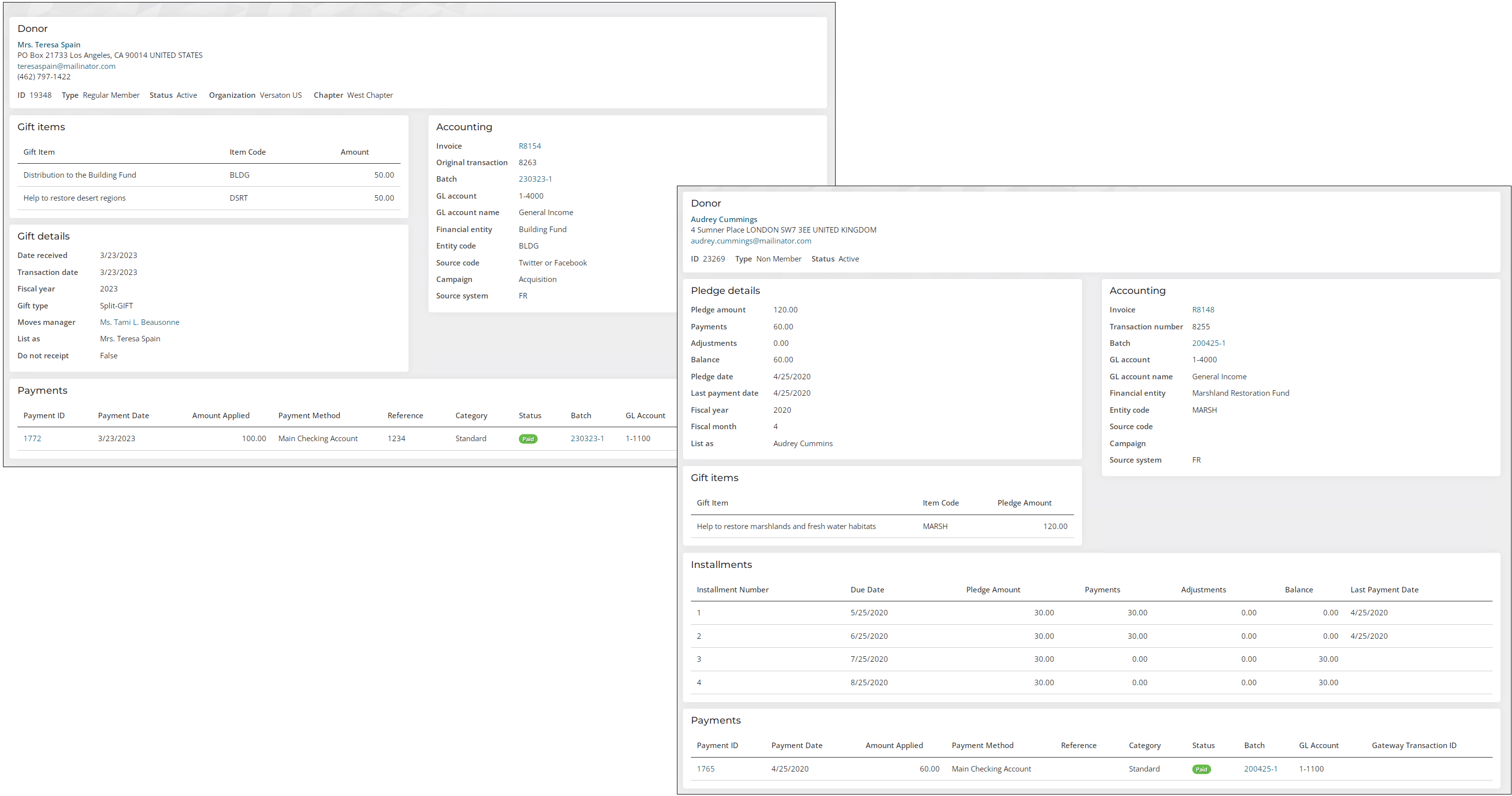The height and width of the screenshot is (796, 1512).
Task: Open donor link Mrs. Teresa Spain
Action: 49,44
